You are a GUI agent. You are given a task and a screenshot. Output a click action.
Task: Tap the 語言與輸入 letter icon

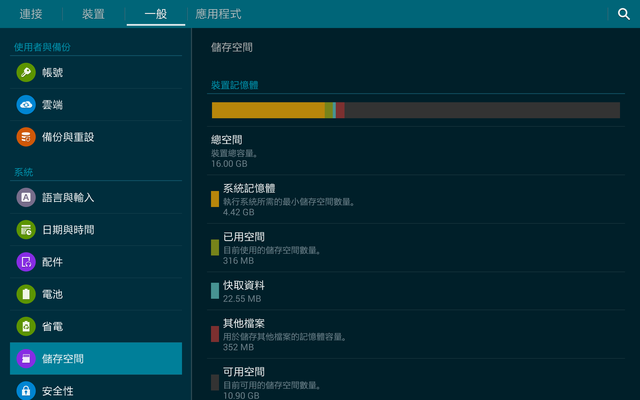[x=26, y=198]
